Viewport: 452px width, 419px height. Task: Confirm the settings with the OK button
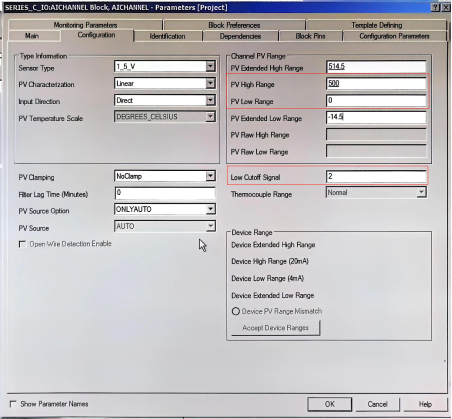pos(329,404)
